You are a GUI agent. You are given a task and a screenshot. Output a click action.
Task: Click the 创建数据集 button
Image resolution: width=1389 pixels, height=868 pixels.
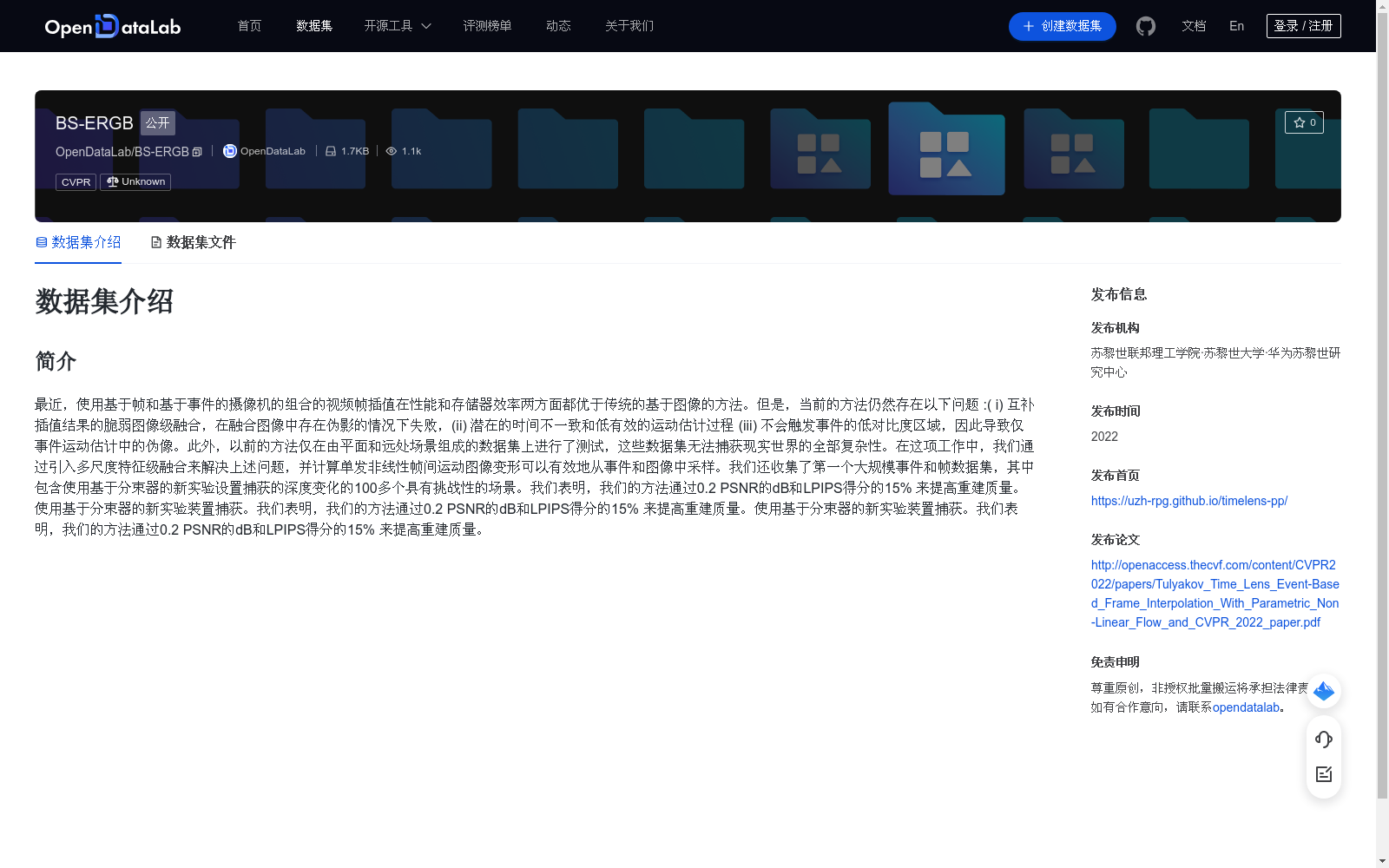(1063, 26)
